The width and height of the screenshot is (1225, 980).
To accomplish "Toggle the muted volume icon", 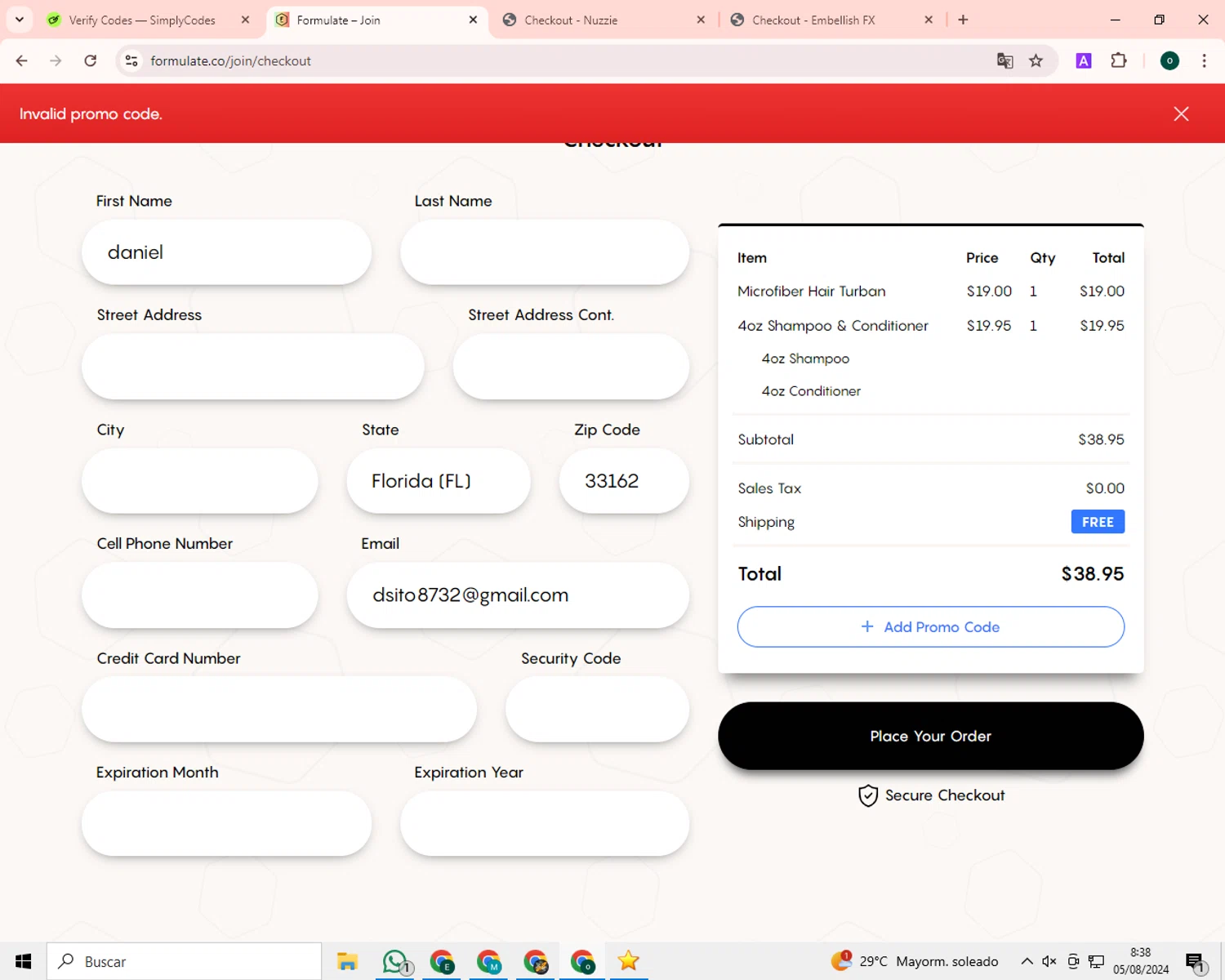I will [1049, 961].
